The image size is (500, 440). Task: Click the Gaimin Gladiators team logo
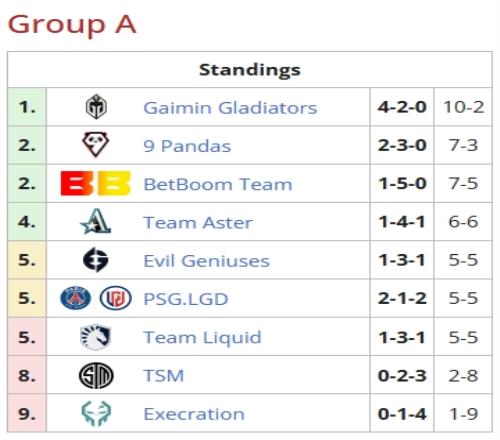click(96, 107)
